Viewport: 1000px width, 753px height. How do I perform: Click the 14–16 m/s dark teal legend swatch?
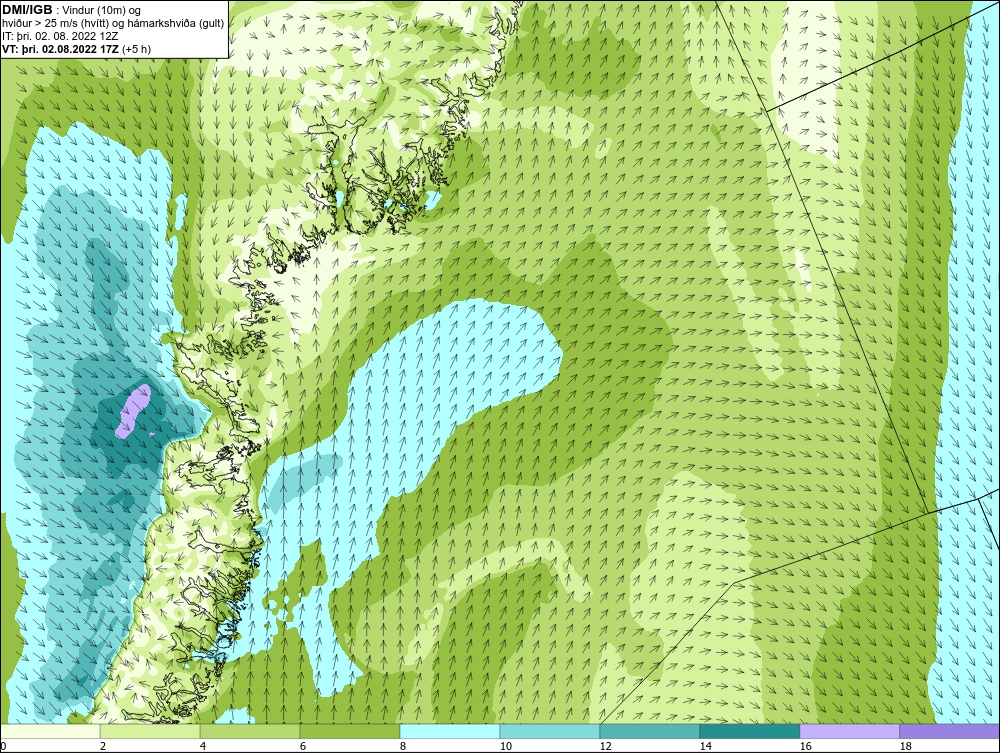coord(749,731)
